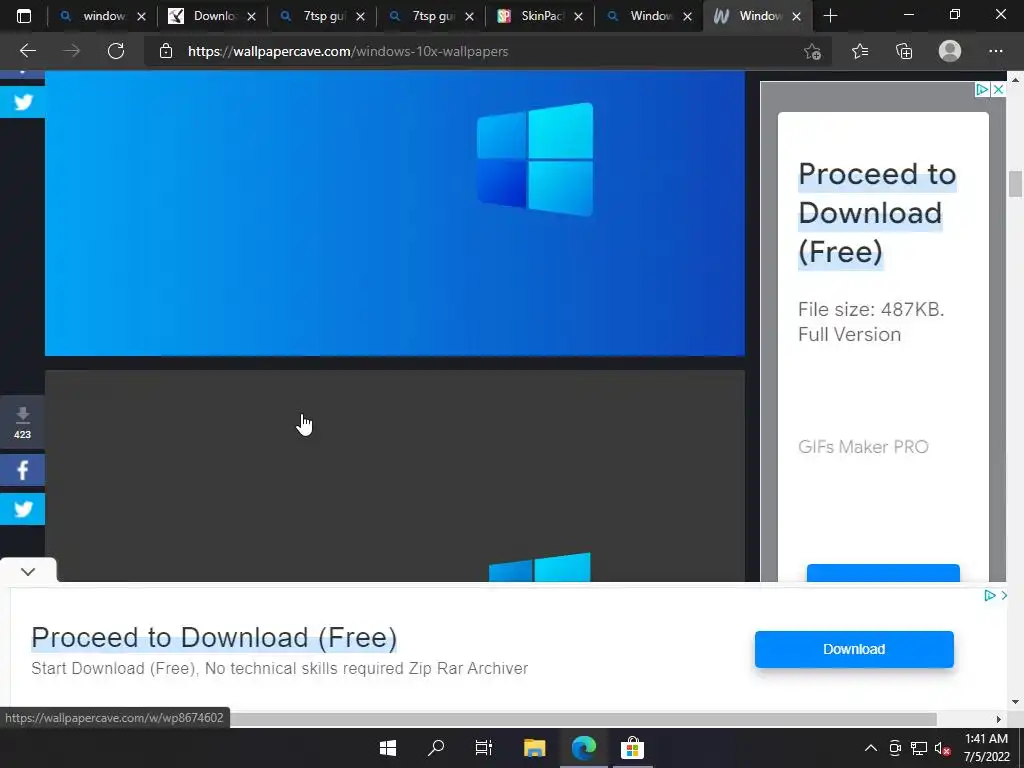Switch to the 'Downlo' tab
The width and height of the screenshot is (1024, 768).
click(x=212, y=16)
